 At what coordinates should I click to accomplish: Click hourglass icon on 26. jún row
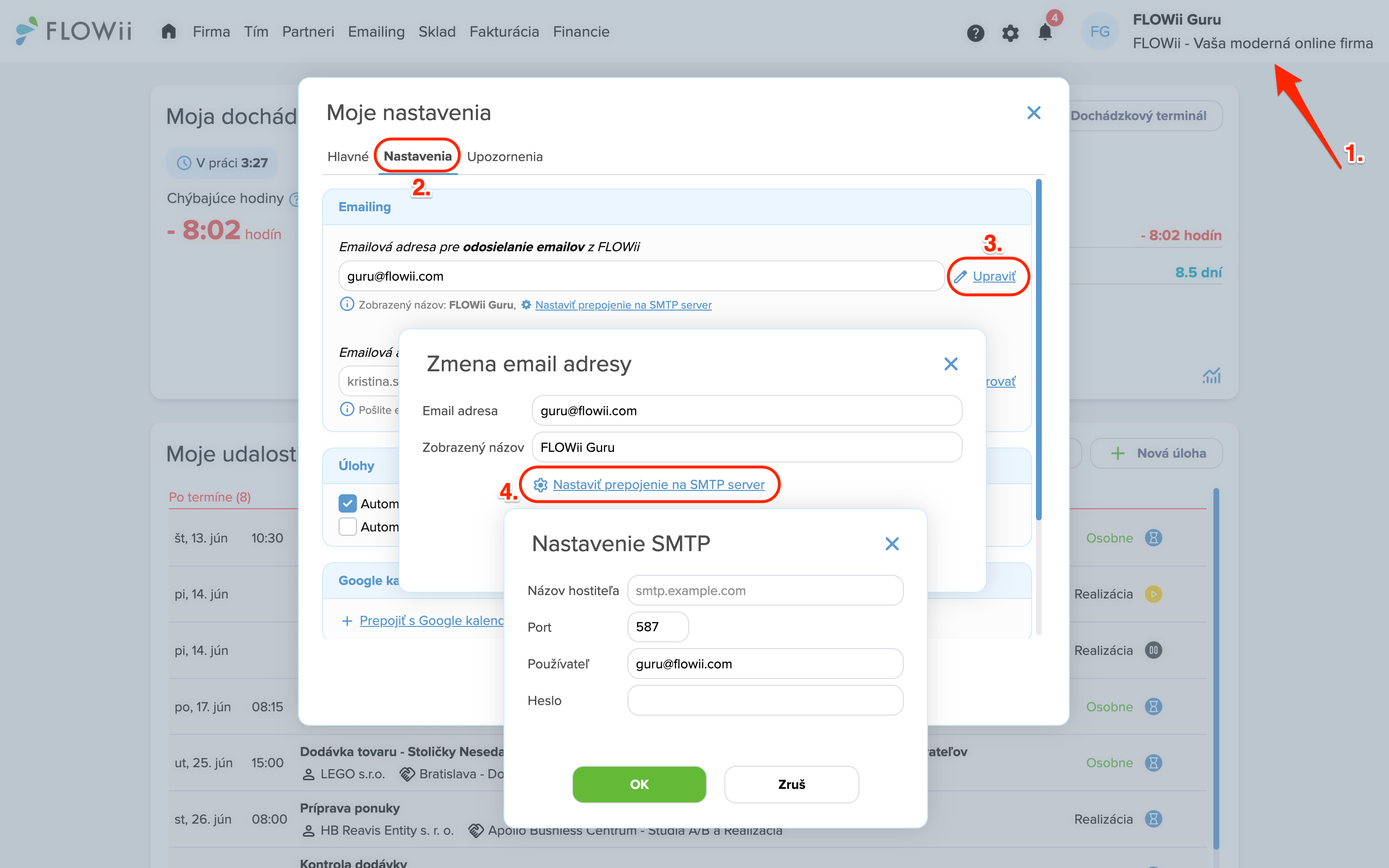click(x=1153, y=819)
